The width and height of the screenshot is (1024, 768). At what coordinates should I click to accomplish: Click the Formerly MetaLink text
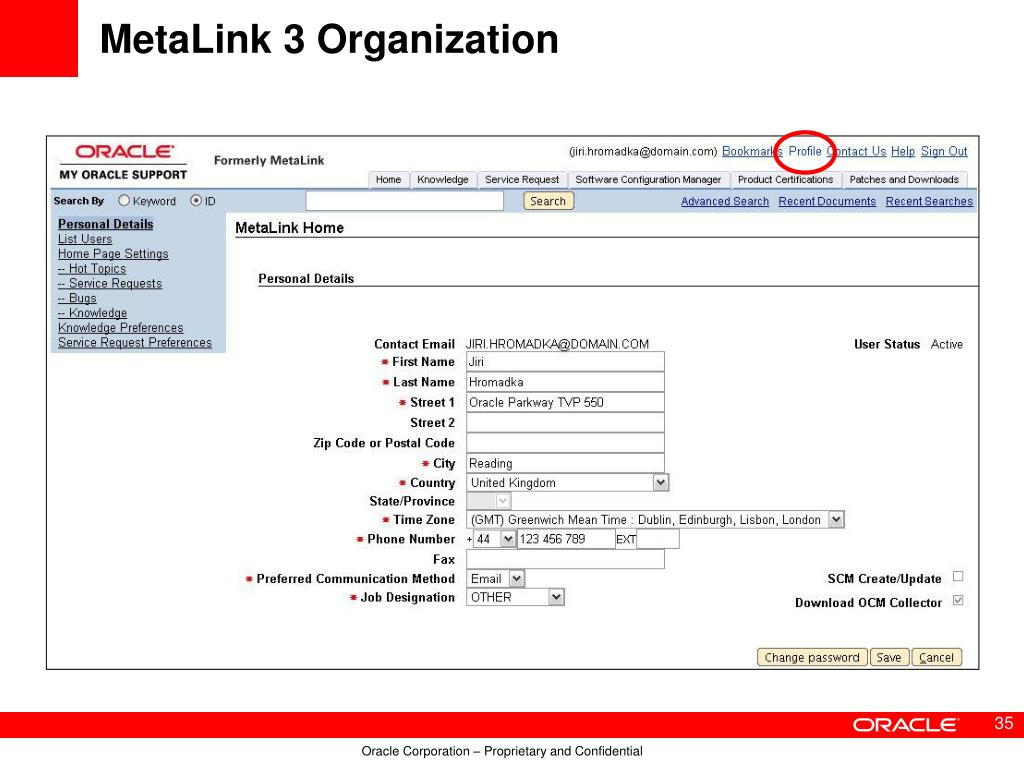coord(269,161)
